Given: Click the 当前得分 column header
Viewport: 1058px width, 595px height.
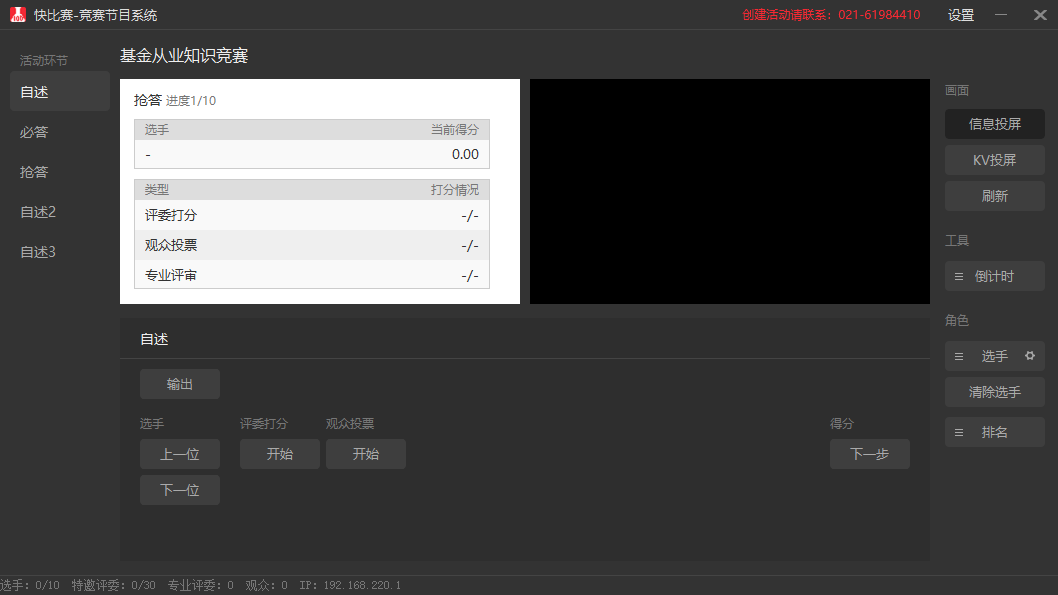Looking at the screenshot, I should [x=455, y=130].
